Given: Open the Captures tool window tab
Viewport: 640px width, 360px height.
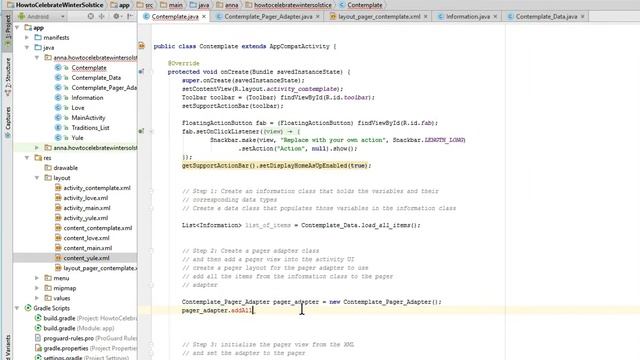Looking at the screenshot, I should (7, 122).
